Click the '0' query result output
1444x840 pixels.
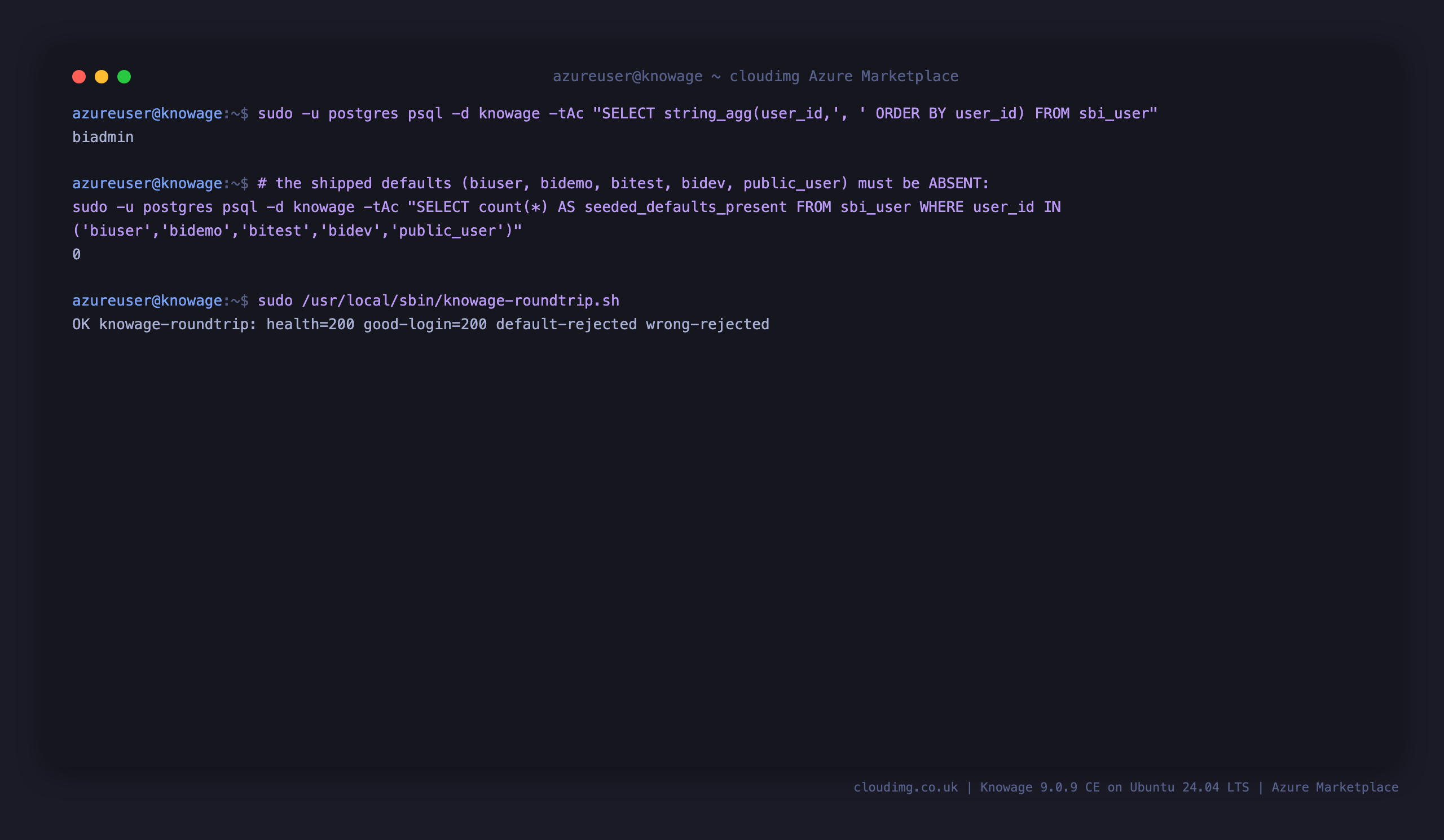pos(76,254)
